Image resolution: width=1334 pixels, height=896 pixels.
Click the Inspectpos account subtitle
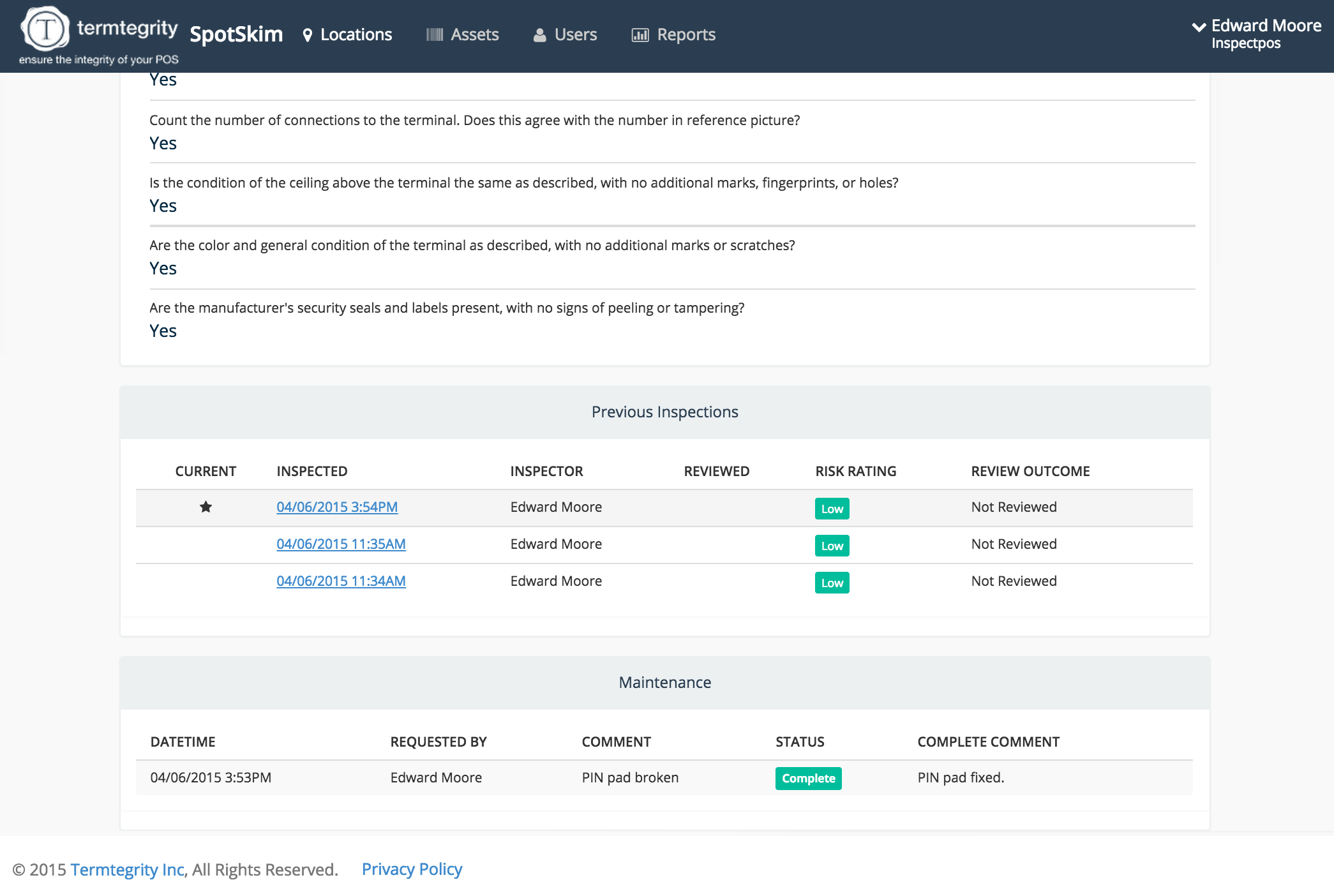[1246, 43]
